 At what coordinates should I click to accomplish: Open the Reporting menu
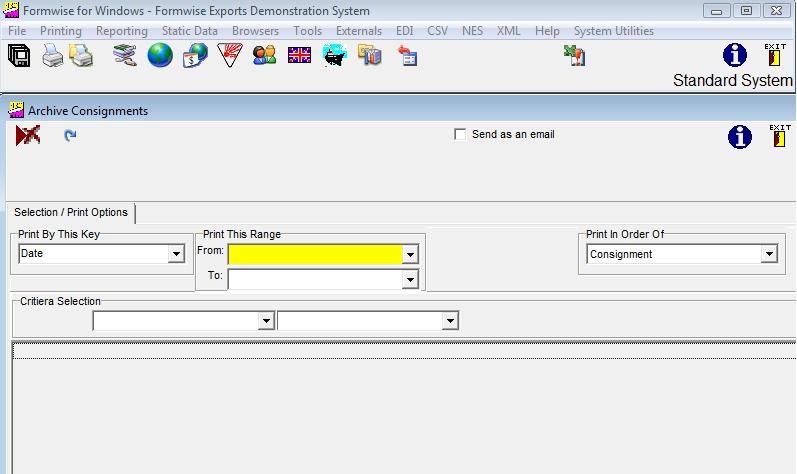point(121,31)
